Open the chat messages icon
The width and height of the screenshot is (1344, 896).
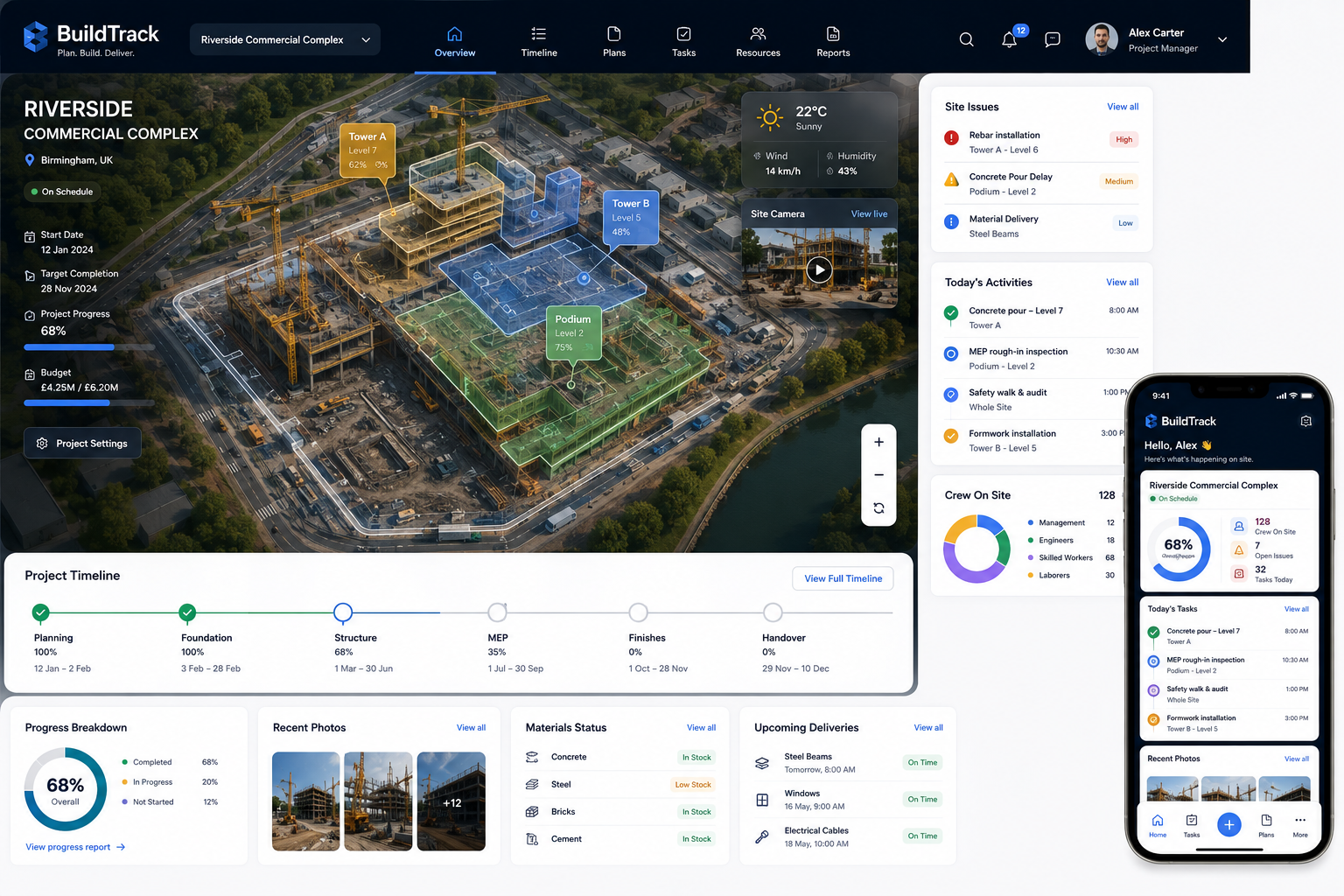point(1053,39)
